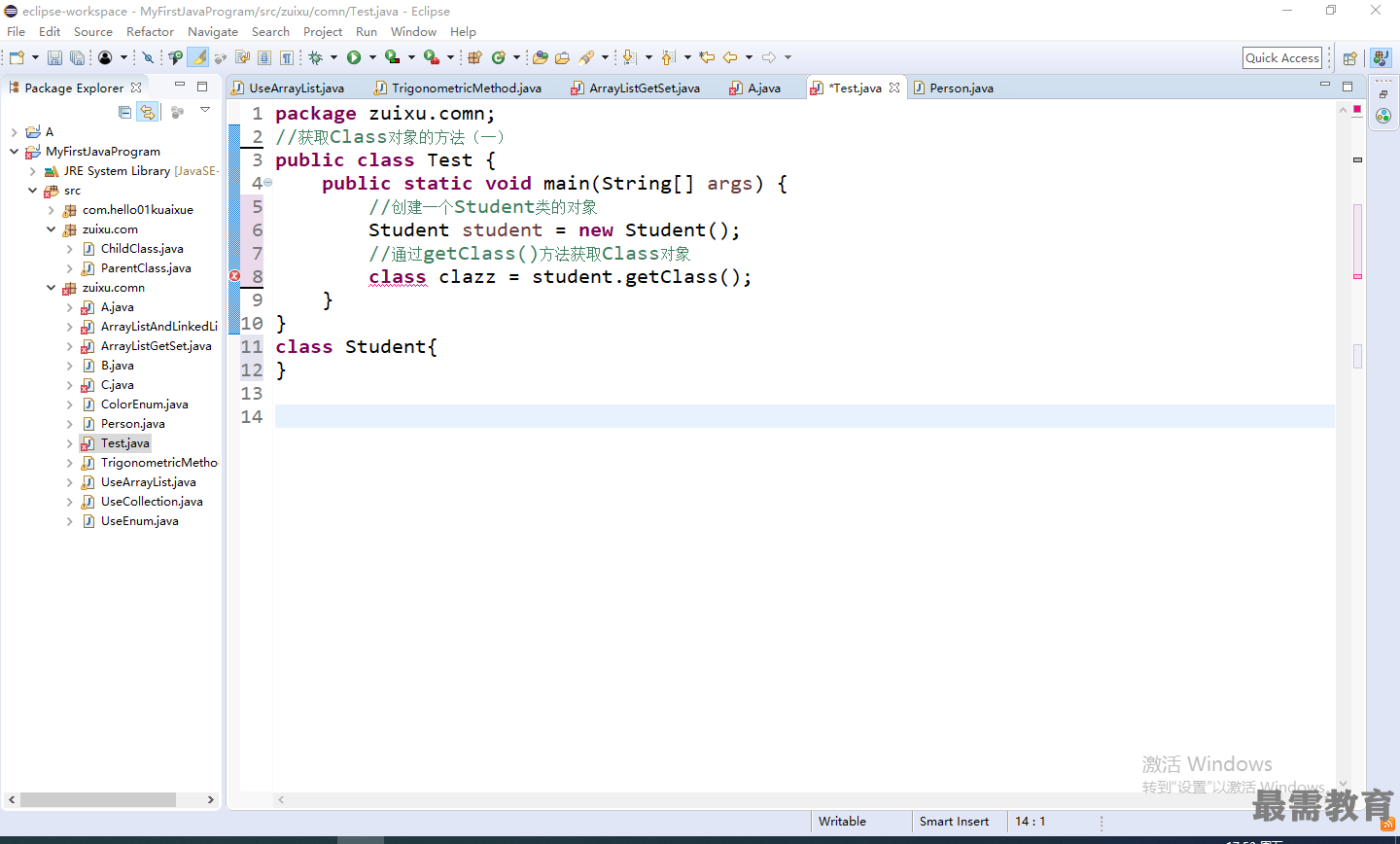The width and height of the screenshot is (1400, 844).
Task: Click the Search flashlight icon
Action: (x=586, y=57)
